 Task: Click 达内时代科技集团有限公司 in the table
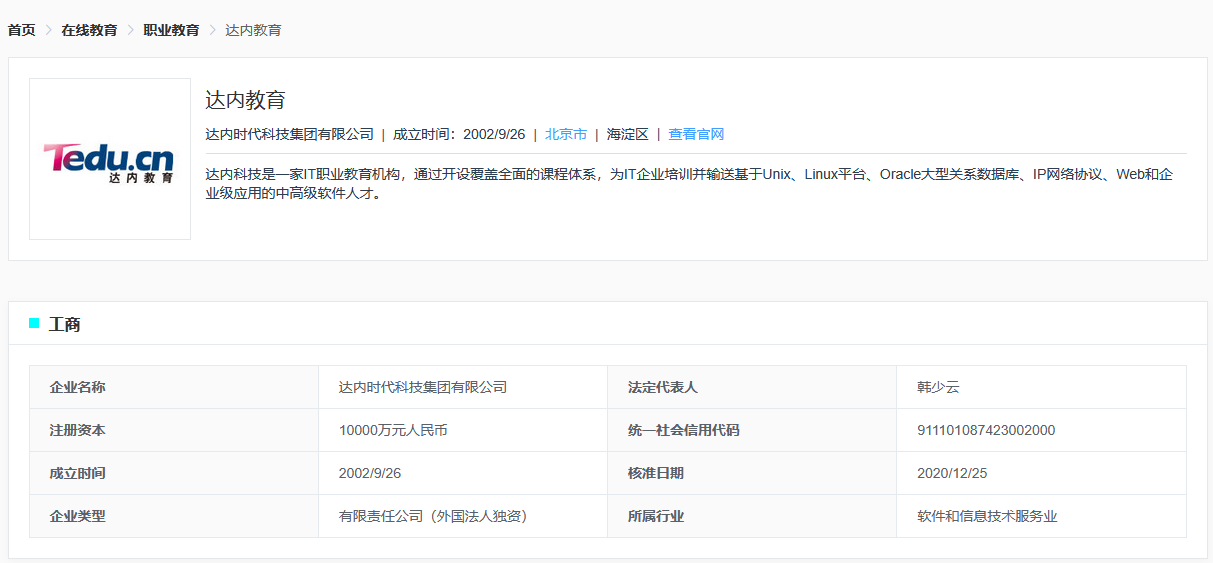point(423,387)
